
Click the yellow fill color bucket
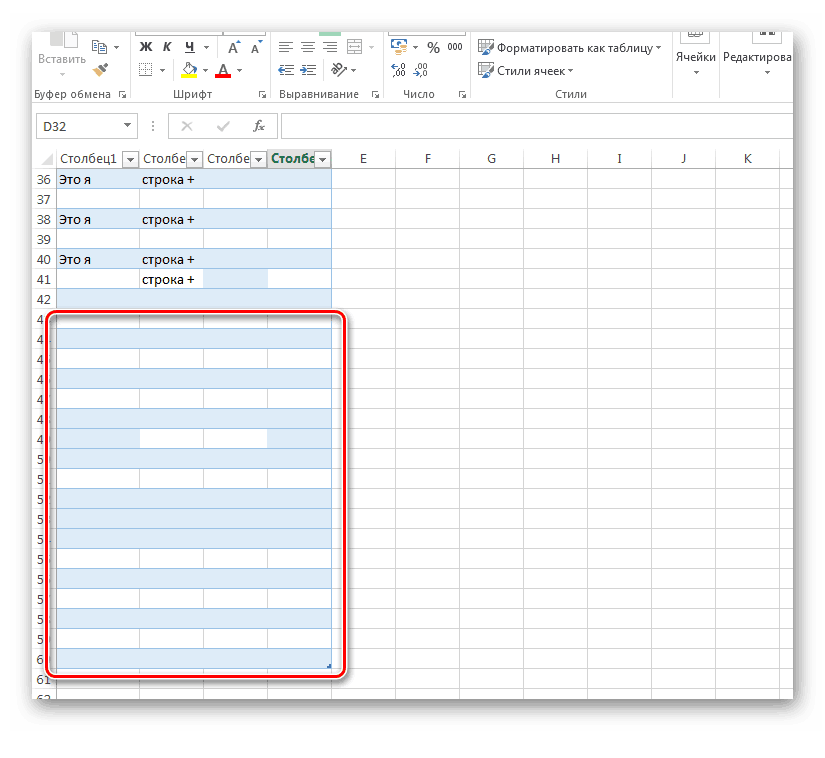pos(189,70)
